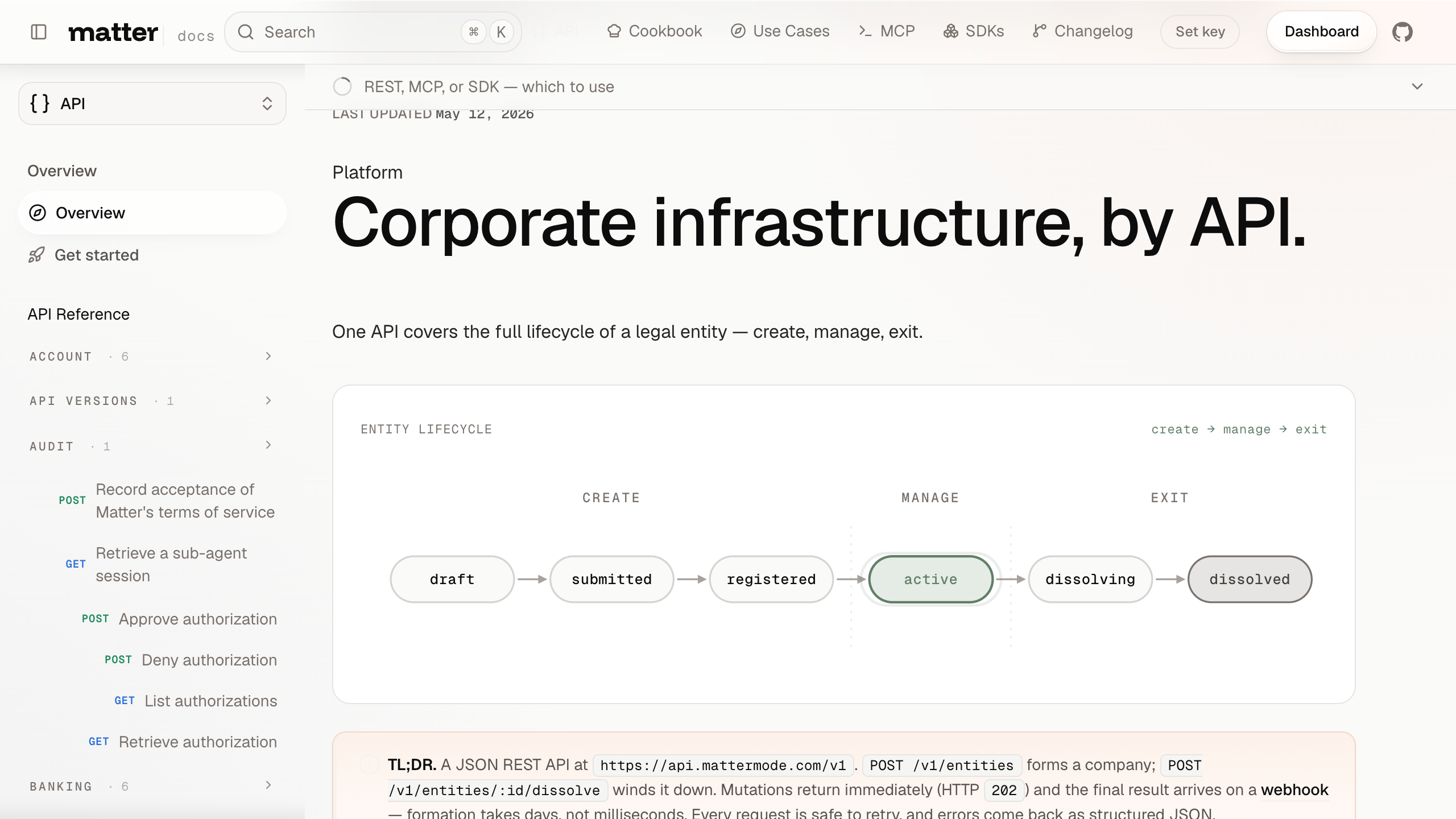This screenshot has width=1456, height=819.
Task: Click the Overview compass icon in sidebar
Action: coord(38,213)
